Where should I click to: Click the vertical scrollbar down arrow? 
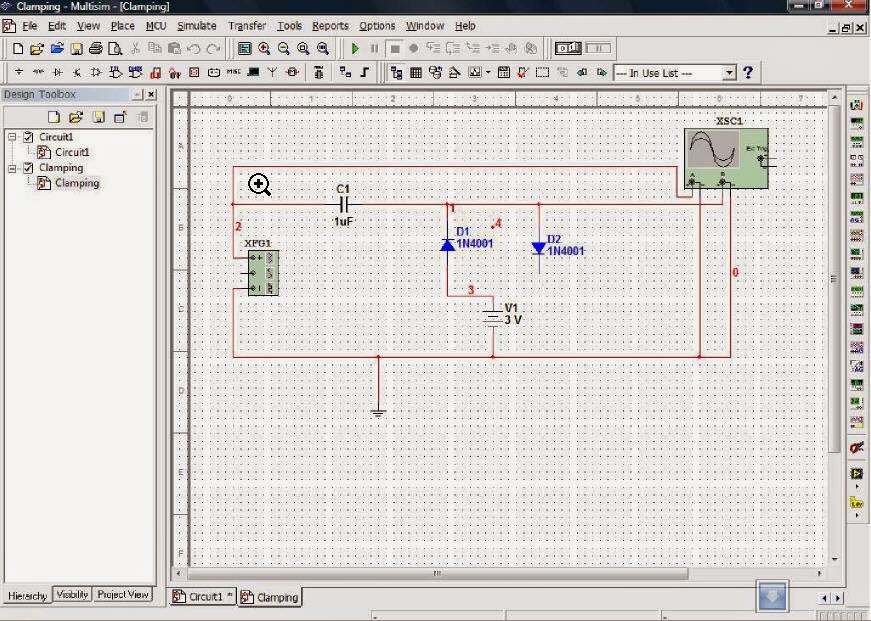[834, 558]
